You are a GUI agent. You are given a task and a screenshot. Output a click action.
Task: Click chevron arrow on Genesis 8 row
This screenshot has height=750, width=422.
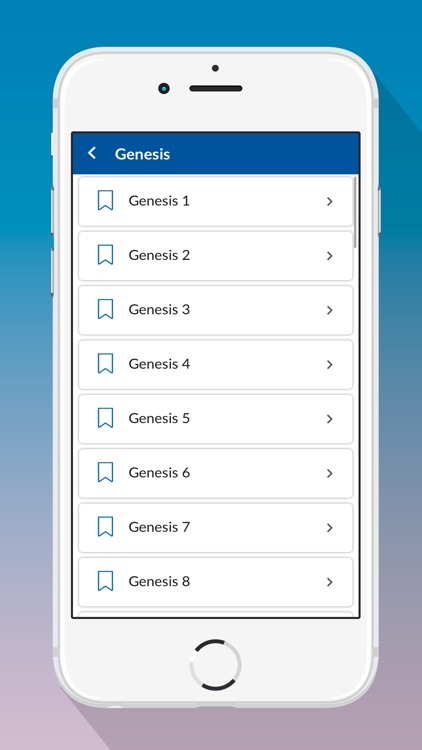coord(329,582)
